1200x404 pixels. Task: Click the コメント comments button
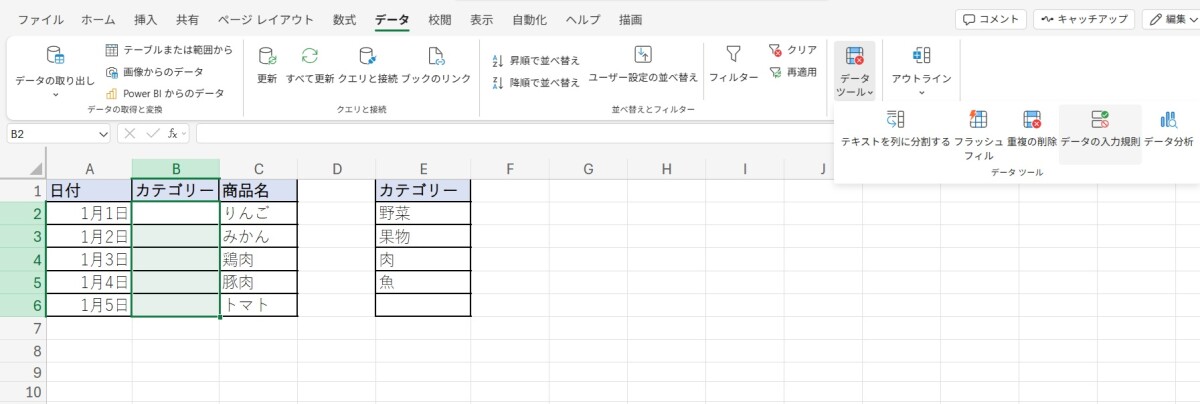pyautogui.click(x=991, y=19)
